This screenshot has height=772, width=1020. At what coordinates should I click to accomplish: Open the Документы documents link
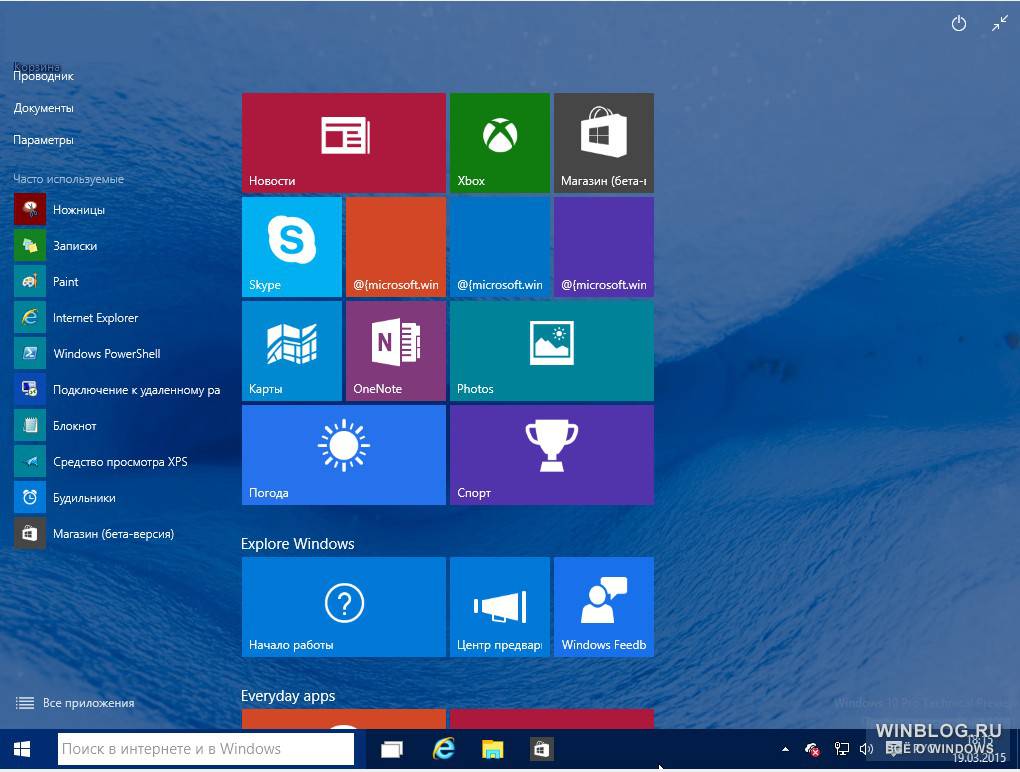44,108
